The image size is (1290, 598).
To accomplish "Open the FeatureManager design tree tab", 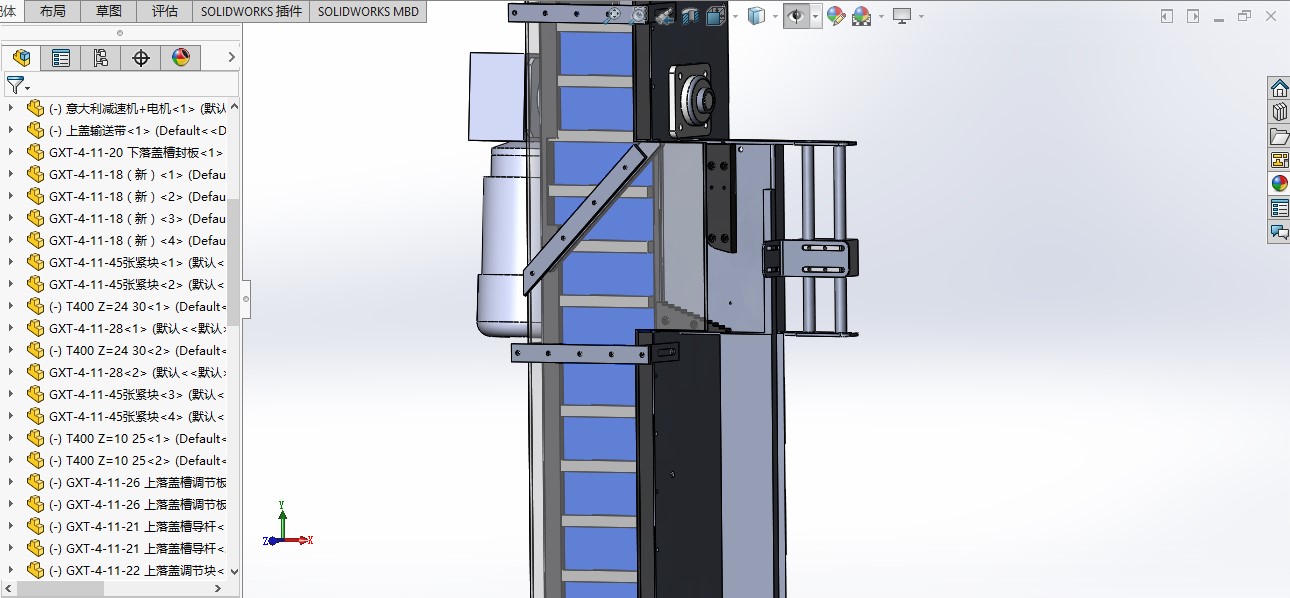I will click(21, 58).
